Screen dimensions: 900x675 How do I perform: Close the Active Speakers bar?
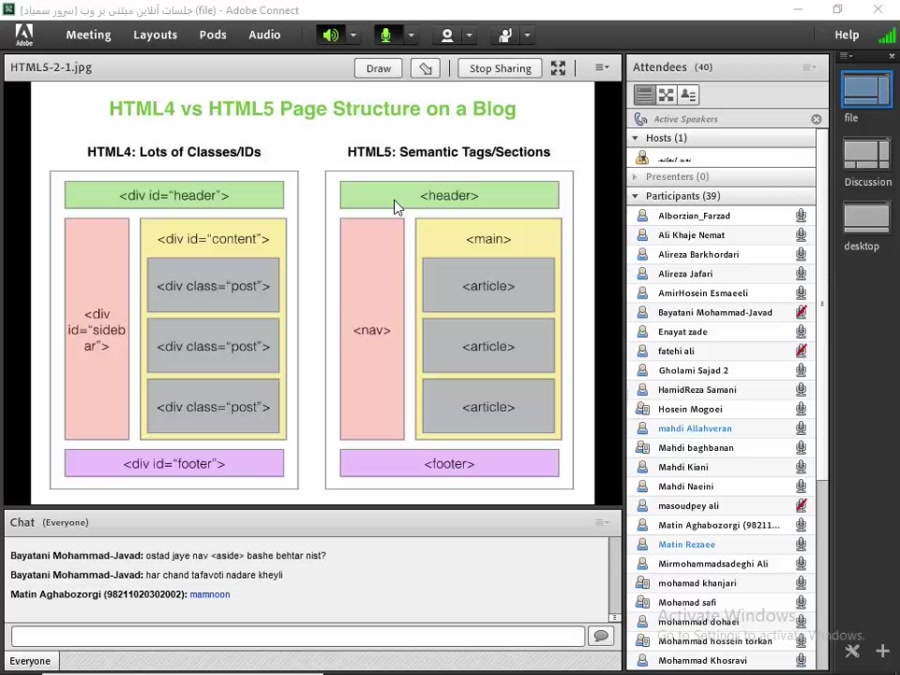(816, 119)
